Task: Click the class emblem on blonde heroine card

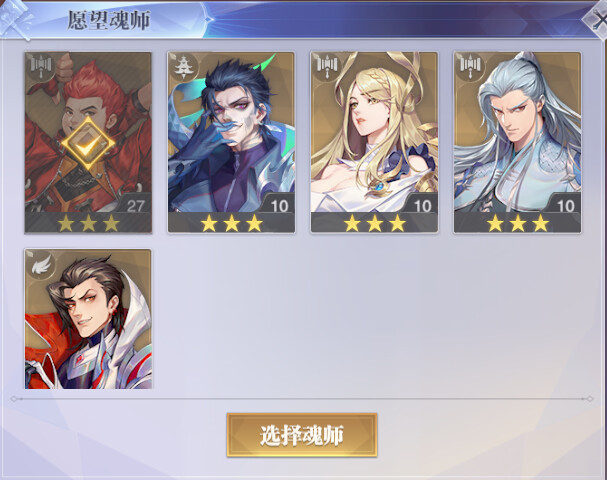Action: click(x=326, y=66)
